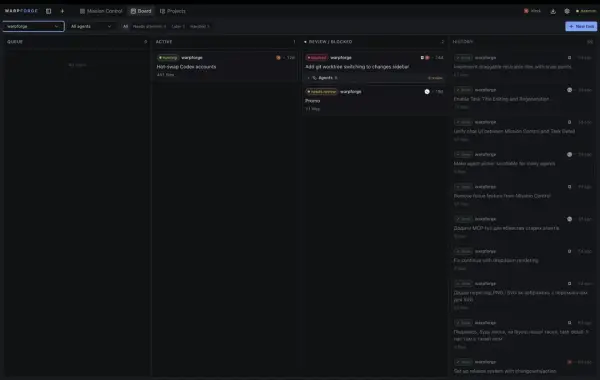This screenshot has height=380, width=600.
Task: Open the Remove focus feature history item
Action: pyautogui.click(x=523, y=195)
